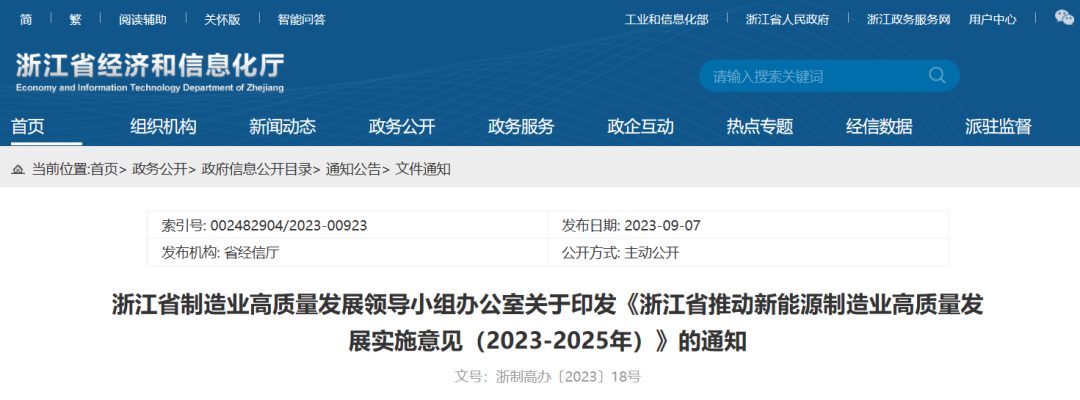Open 用户中心 user center
1080x400 pixels.
click(x=992, y=19)
